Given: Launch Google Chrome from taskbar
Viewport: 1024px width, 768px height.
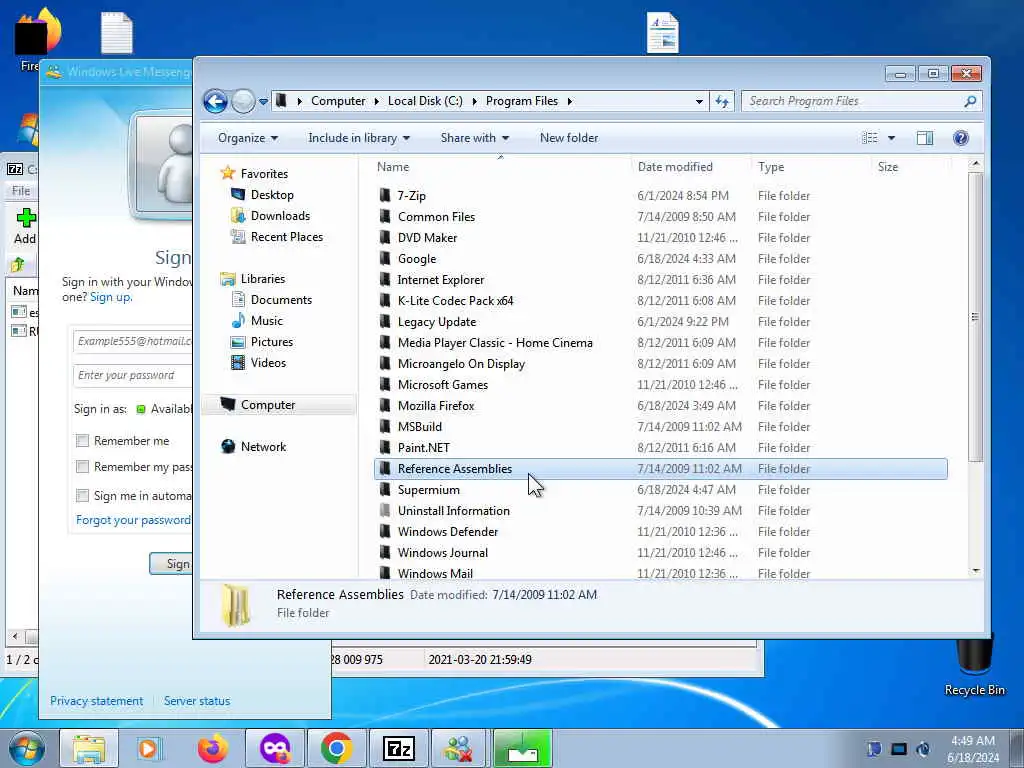Looking at the screenshot, I should tap(337, 748).
